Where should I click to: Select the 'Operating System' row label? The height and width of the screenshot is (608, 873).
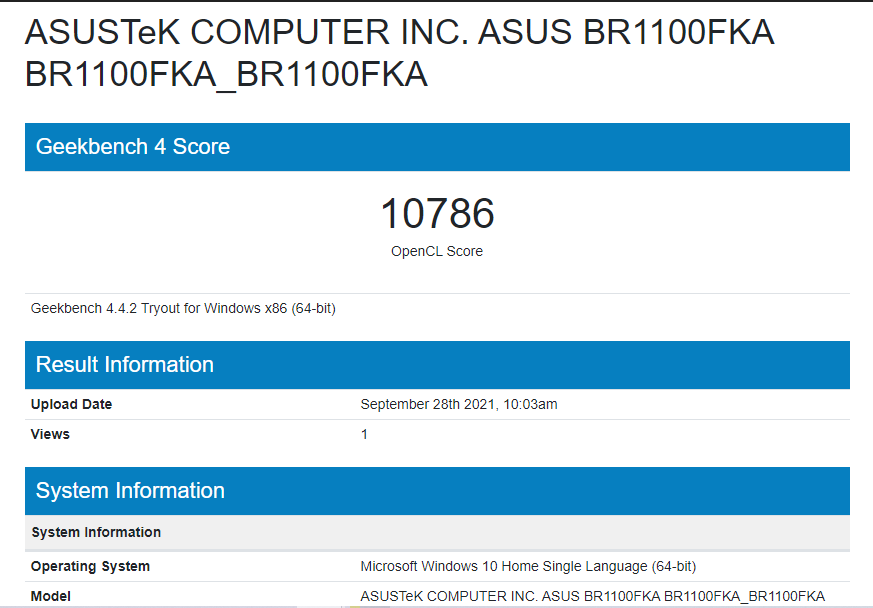(91, 567)
